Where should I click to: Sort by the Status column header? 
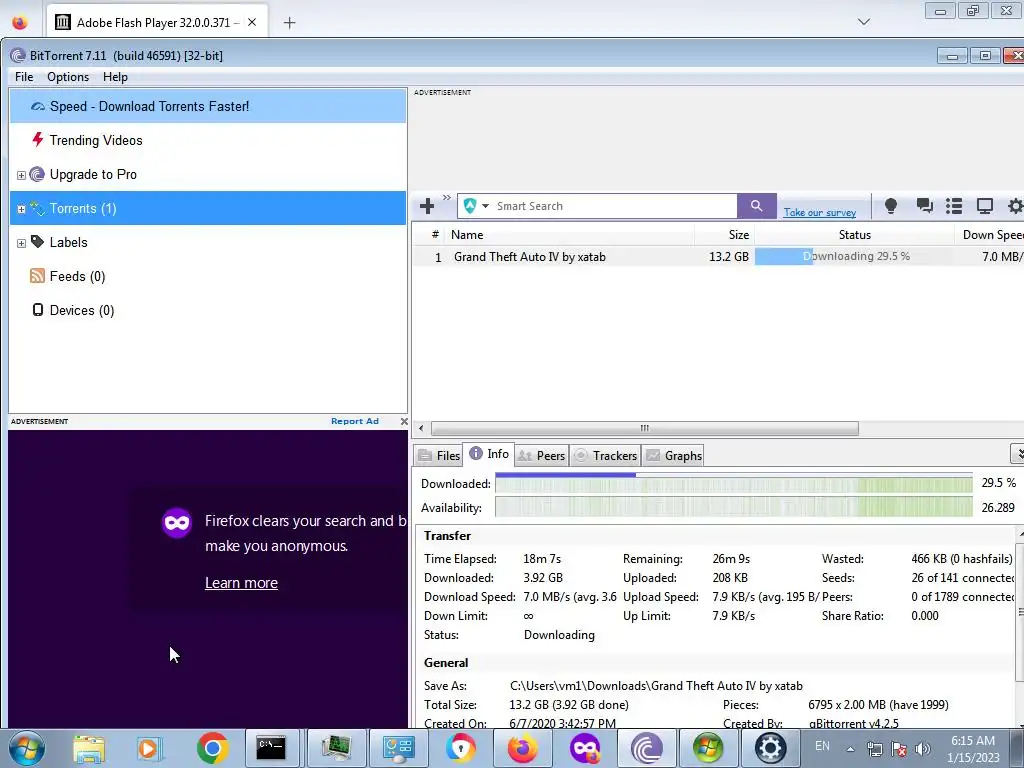854,234
